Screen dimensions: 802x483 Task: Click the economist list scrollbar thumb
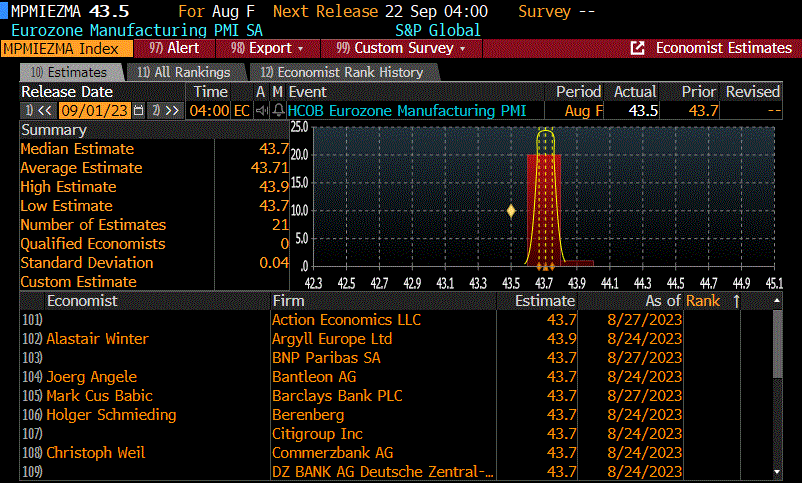777,344
